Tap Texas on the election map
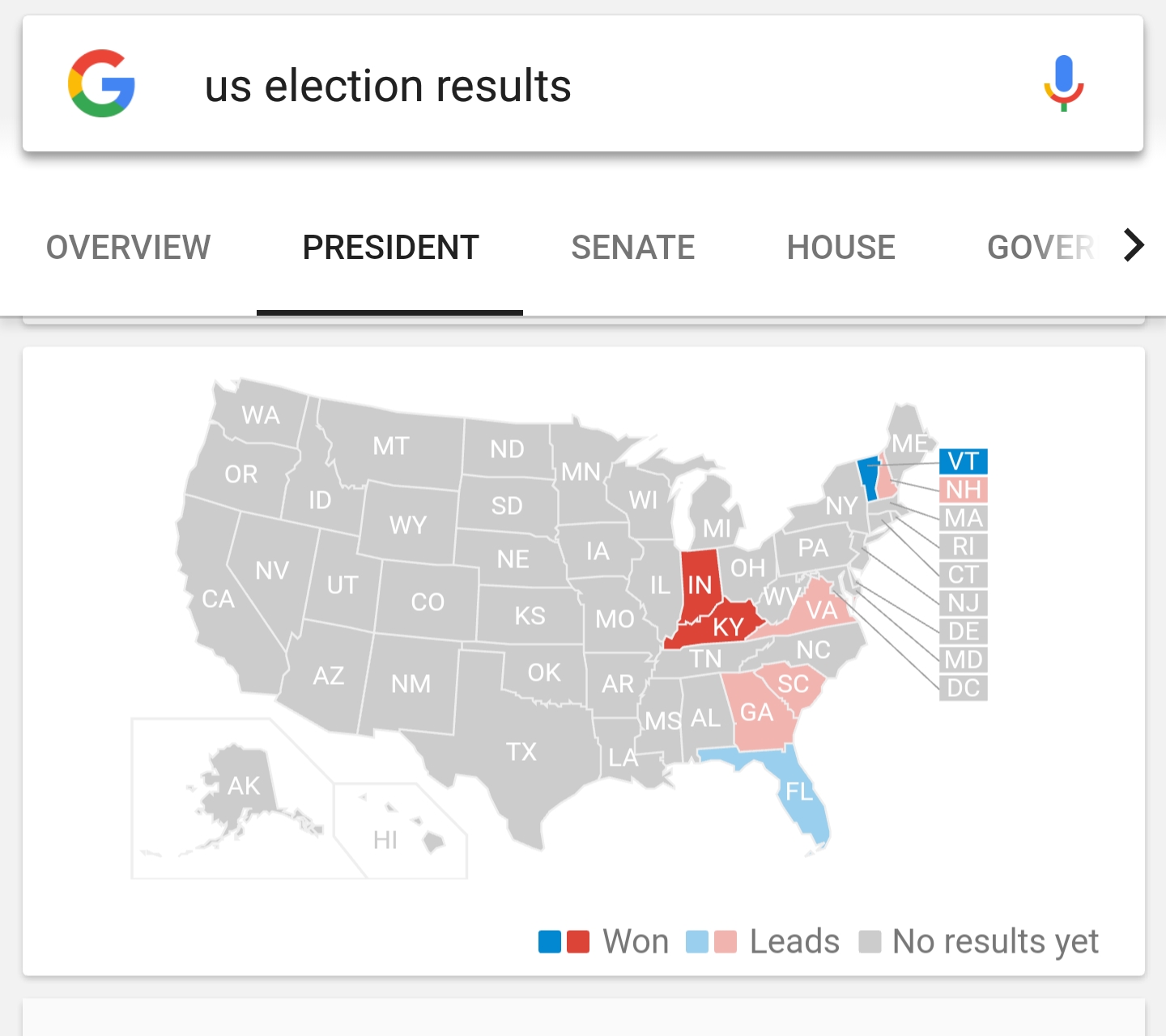Screen dimensions: 1166x1036 (521, 751)
